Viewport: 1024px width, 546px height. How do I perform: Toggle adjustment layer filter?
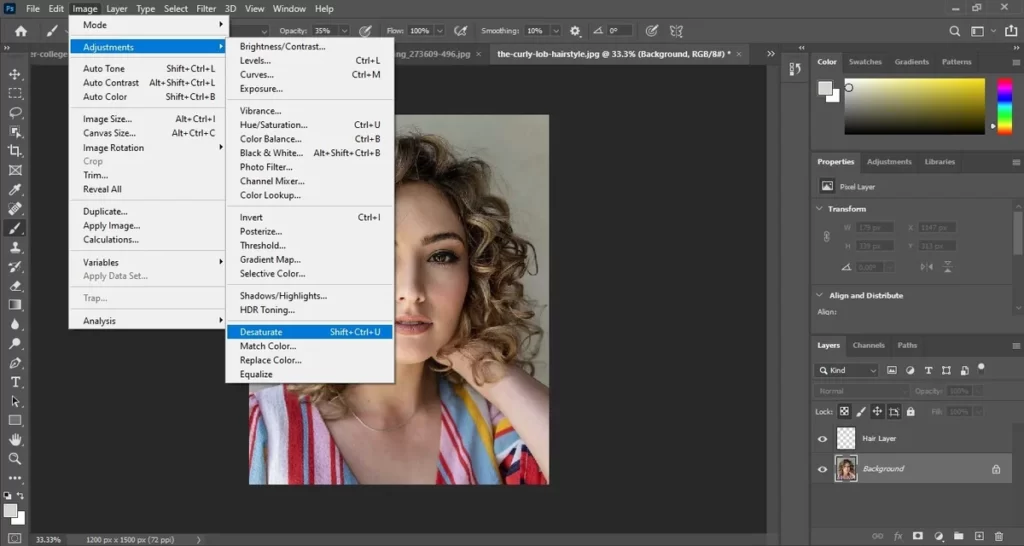(910, 370)
